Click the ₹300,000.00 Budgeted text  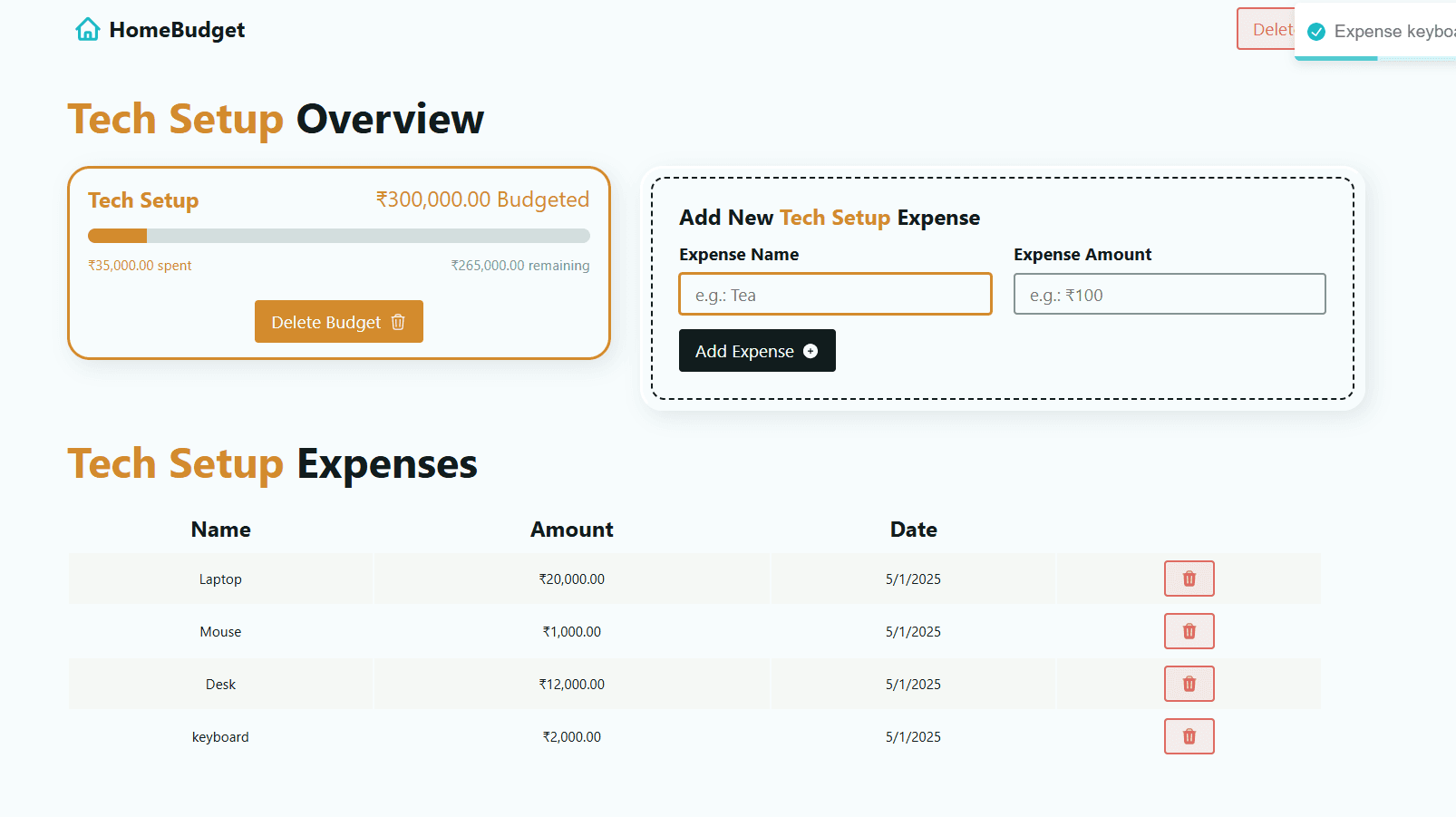tap(483, 199)
